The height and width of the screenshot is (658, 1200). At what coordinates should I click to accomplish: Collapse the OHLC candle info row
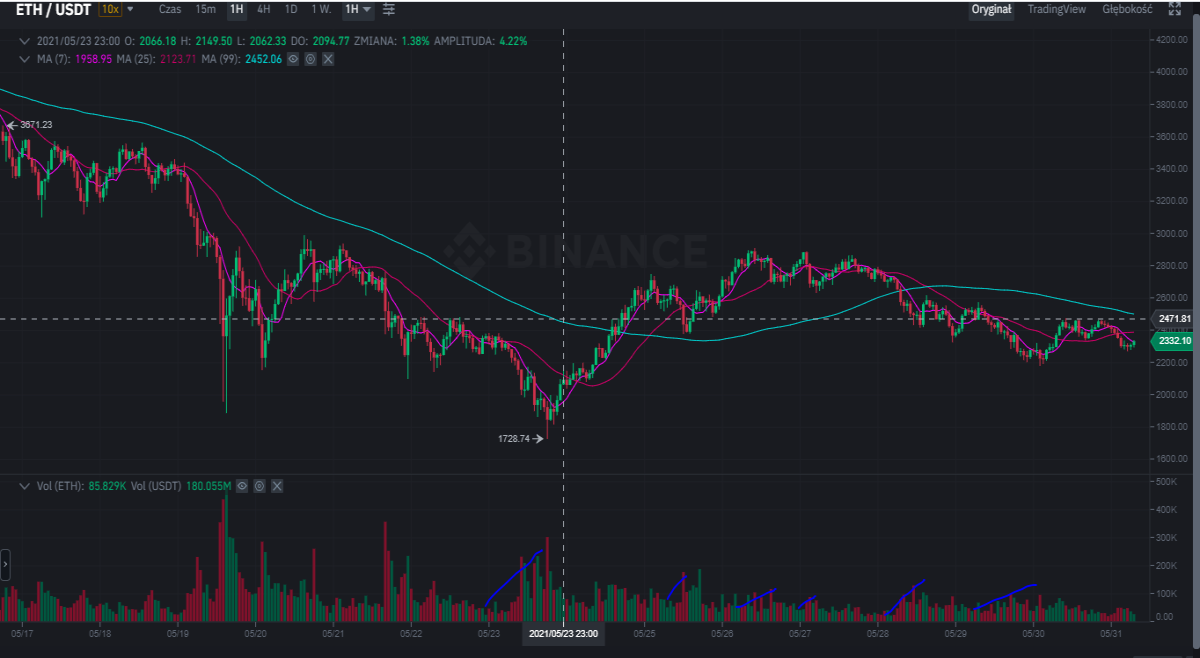(26, 41)
